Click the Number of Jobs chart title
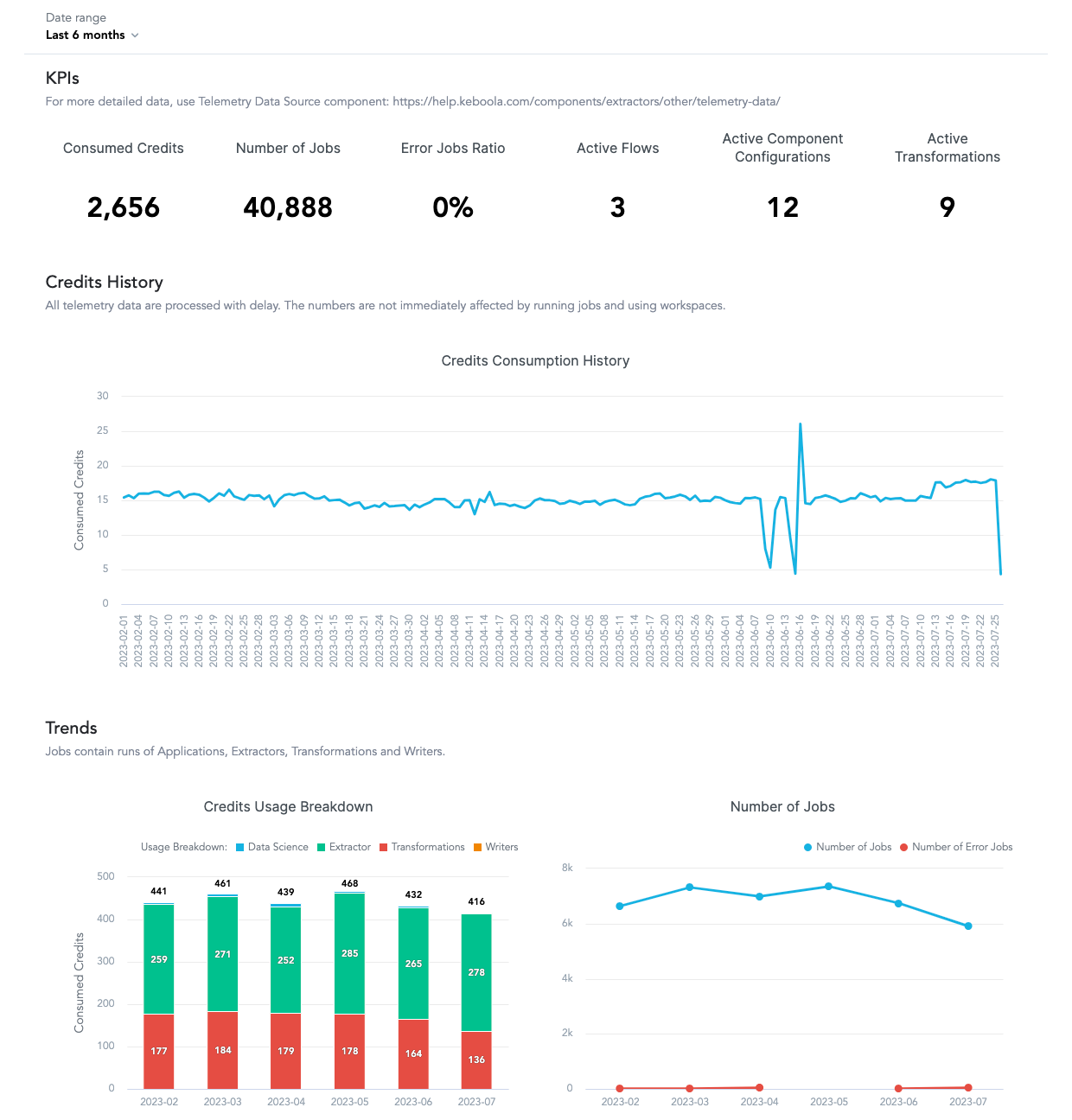1072x1120 pixels. point(782,807)
